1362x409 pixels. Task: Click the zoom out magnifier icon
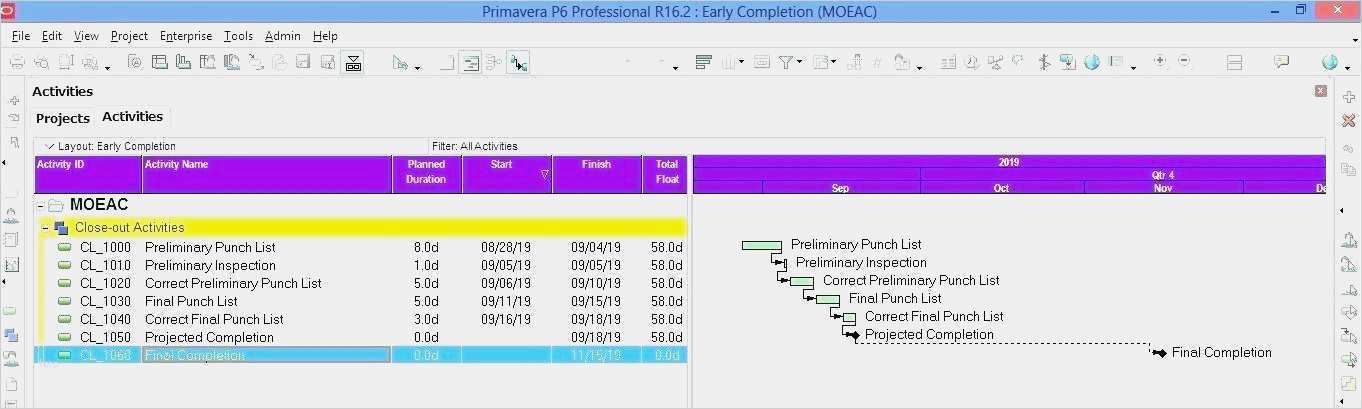click(x=1184, y=62)
